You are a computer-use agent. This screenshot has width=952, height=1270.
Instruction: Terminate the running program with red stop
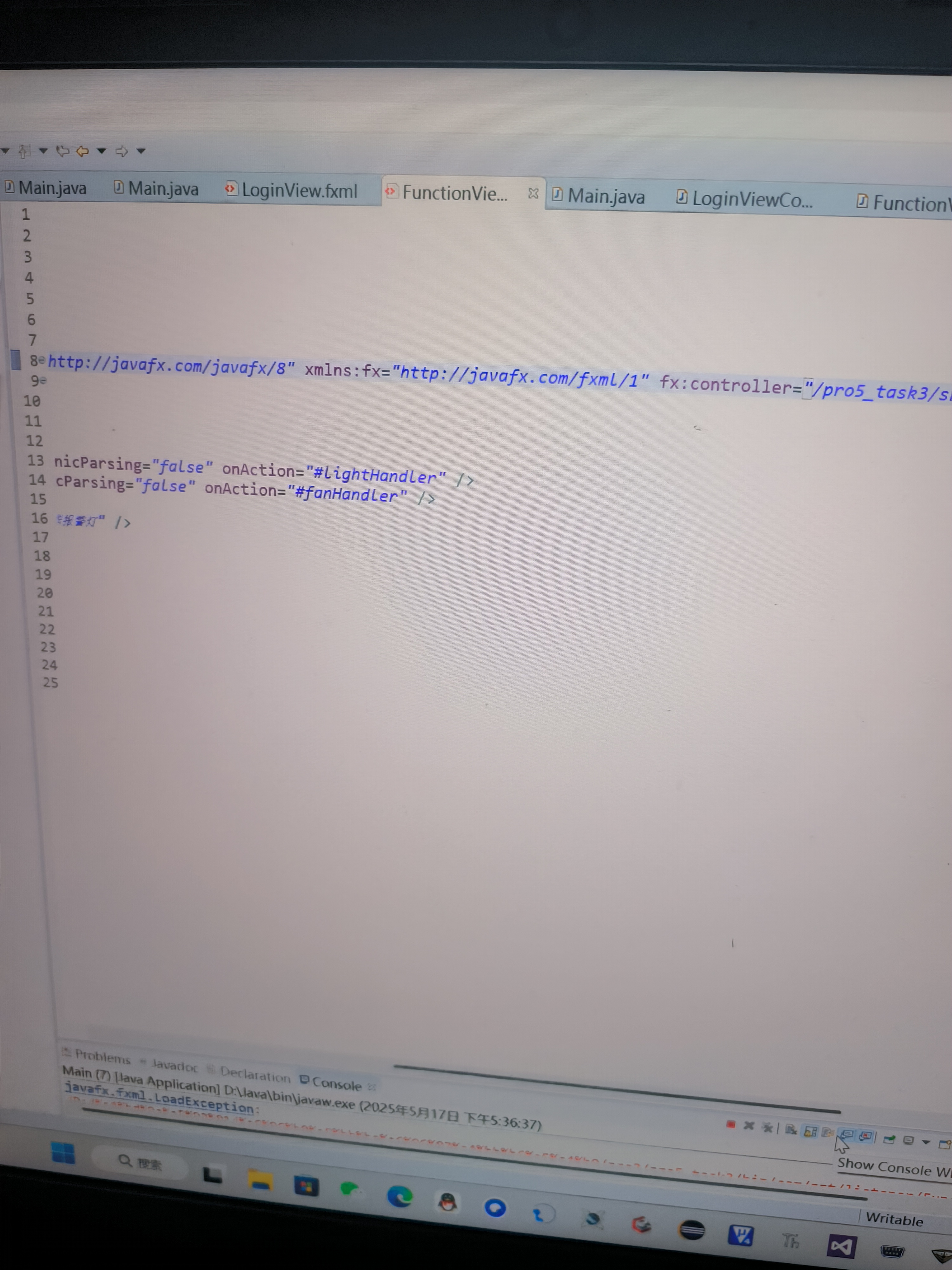[x=731, y=1124]
